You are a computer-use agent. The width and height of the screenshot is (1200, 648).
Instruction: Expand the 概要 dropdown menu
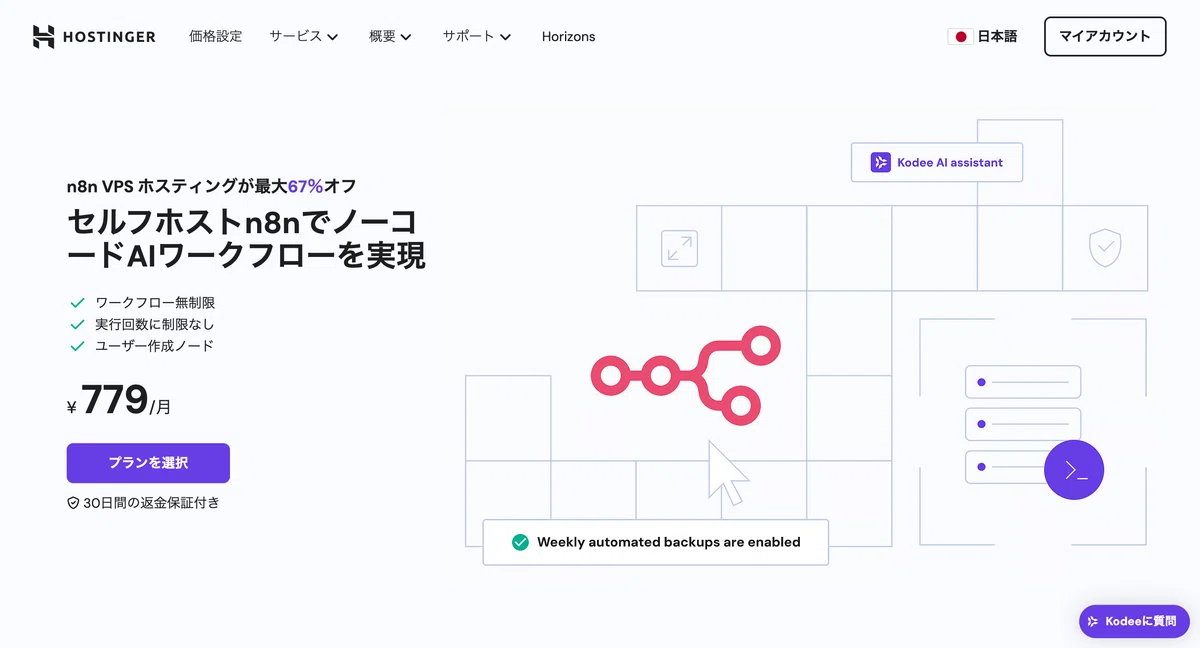tap(390, 36)
